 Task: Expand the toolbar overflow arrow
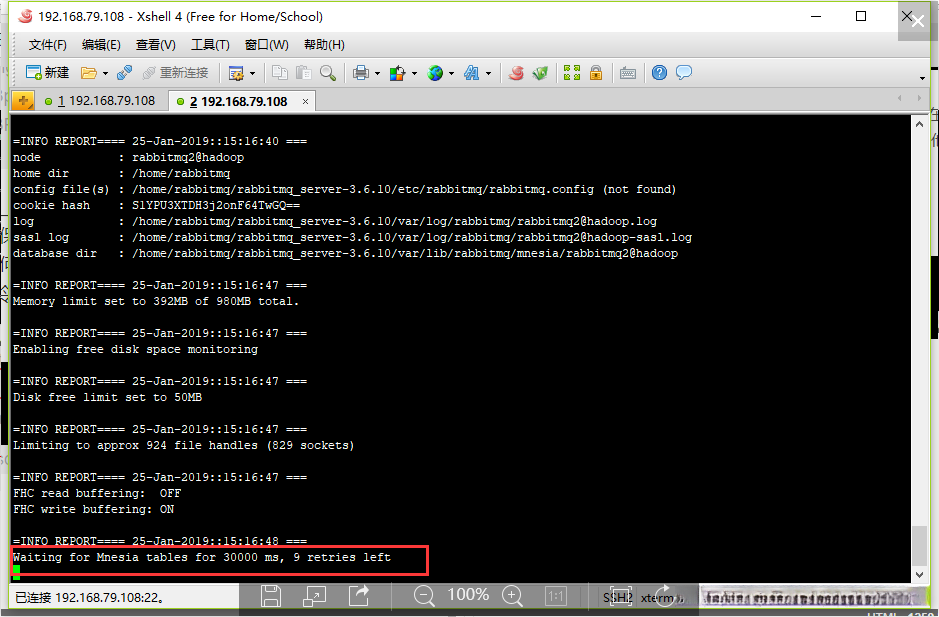[x=922, y=78]
